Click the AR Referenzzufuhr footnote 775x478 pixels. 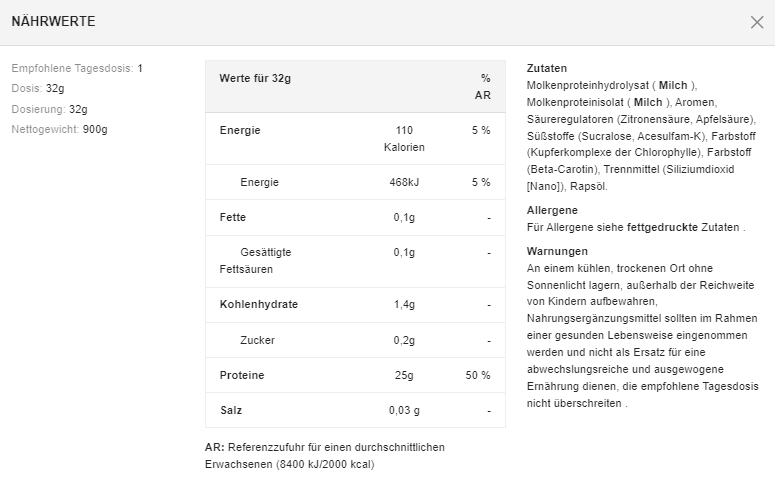[324, 455]
